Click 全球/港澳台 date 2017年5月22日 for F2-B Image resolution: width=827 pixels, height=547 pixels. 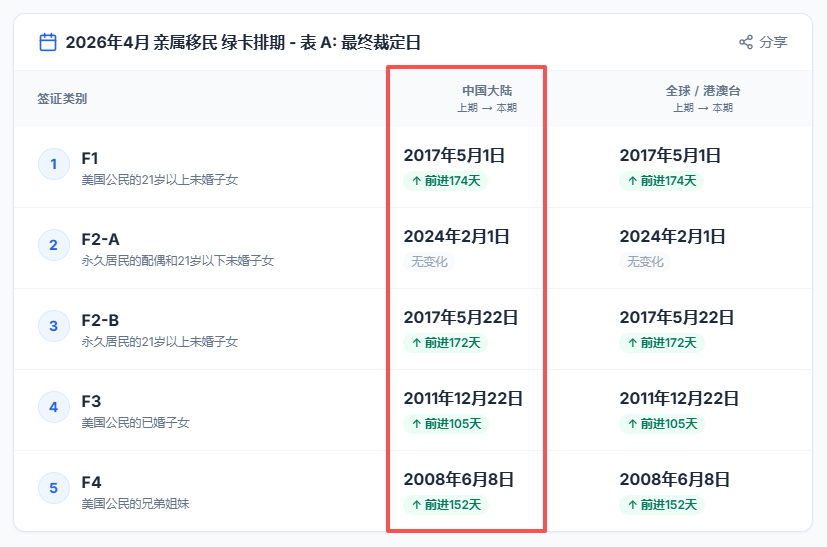pyautogui.click(x=677, y=318)
